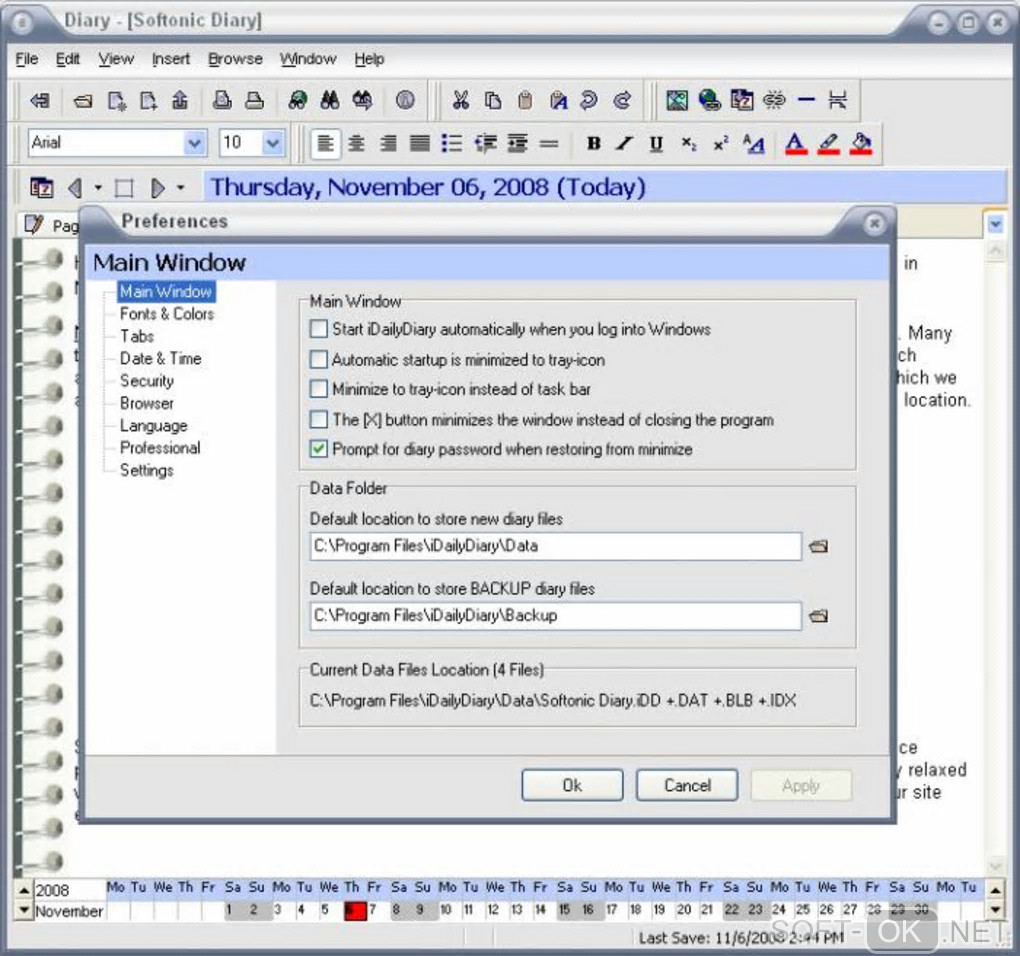Viewport: 1020px width, 956px height.
Task: Open the Arial font dropdown
Action: point(194,143)
